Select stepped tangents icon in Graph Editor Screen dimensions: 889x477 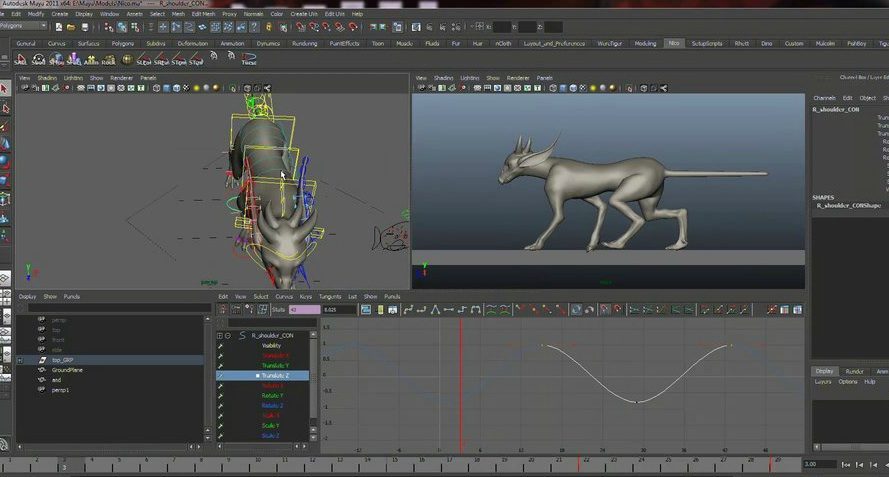pyautogui.click(x=462, y=310)
